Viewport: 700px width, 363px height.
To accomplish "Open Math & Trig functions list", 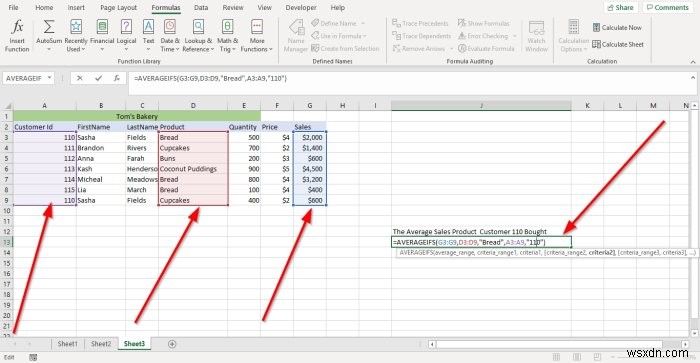I will 227,36.
